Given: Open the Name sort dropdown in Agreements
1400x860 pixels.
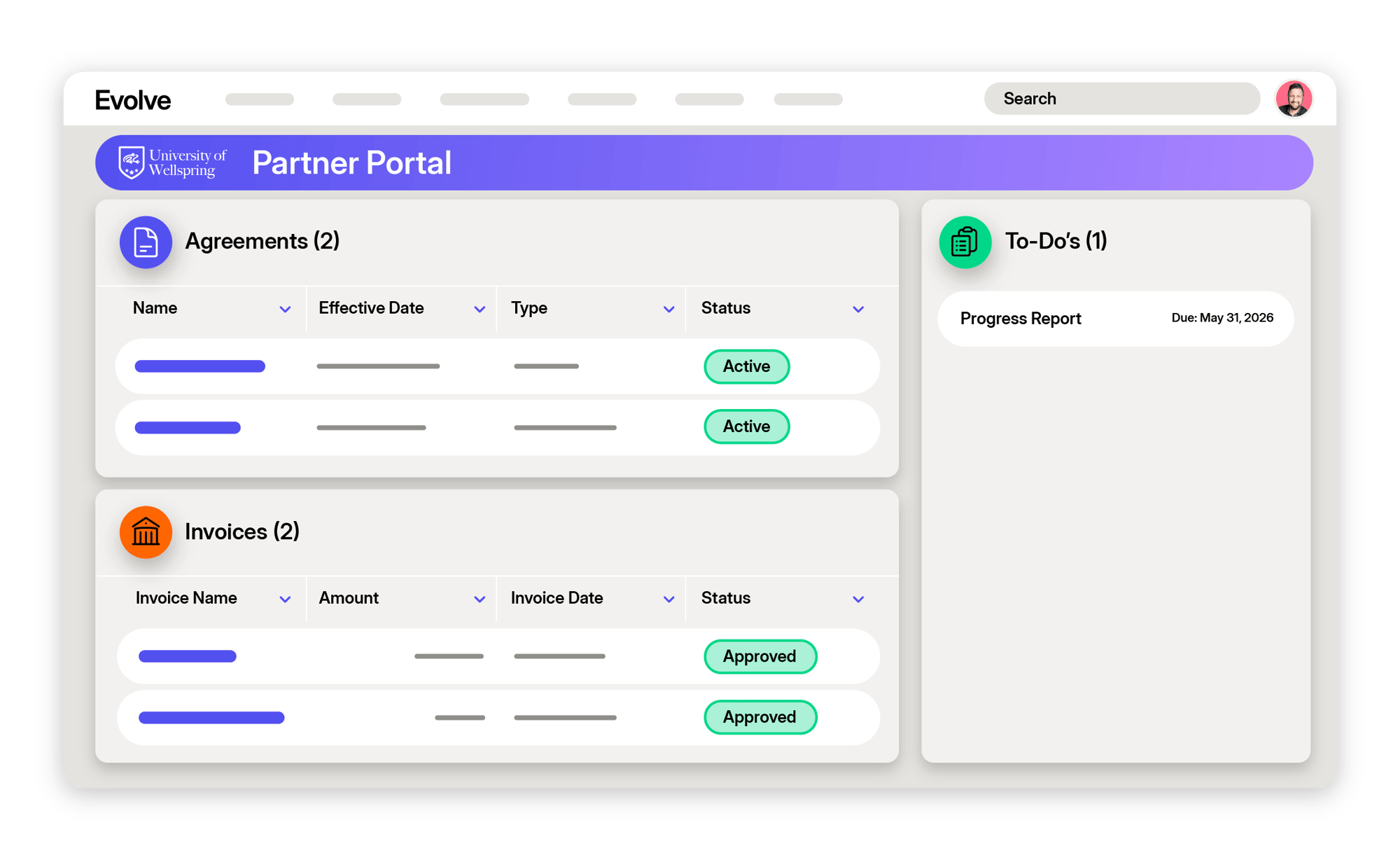Looking at the screenshot, I should pyautogui.click(x=286, y=308).
